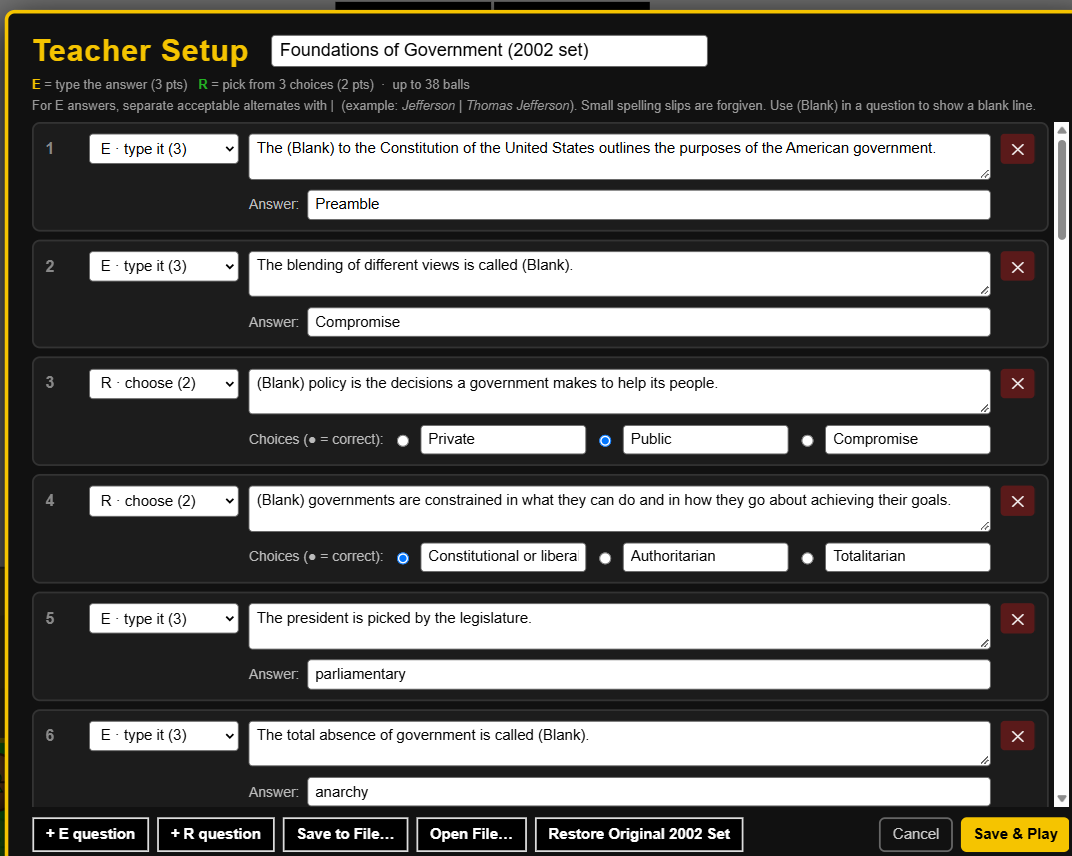Viewport: 1072px width, 856px height.
Task: Click the 'Save & Play' button
Action: (1015, 834)
